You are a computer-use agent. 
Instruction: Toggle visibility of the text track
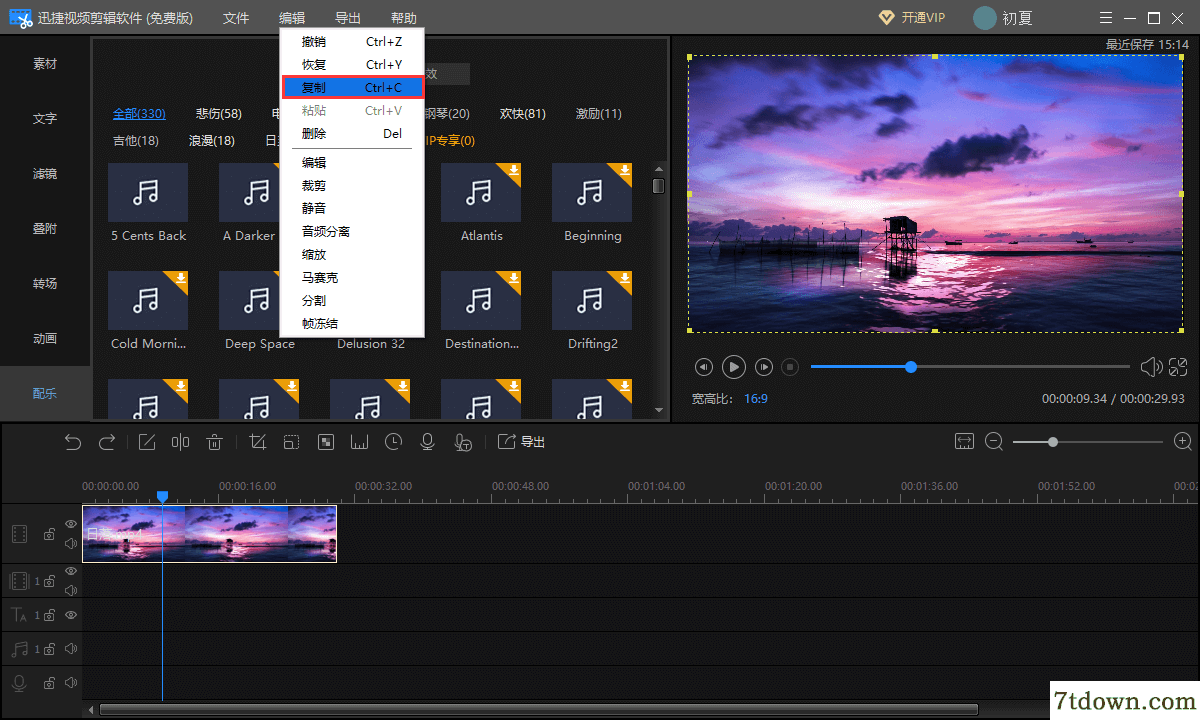[x=71, y=615]
